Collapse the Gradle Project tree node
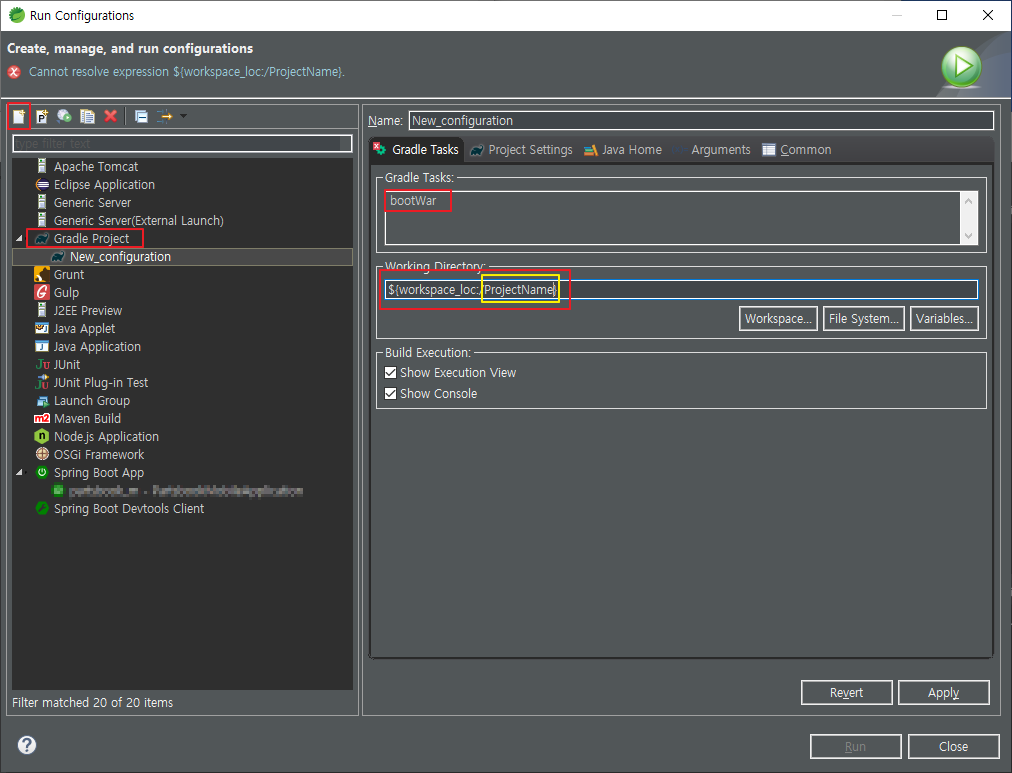Image resolution: width=1012 pixels, height=773 pixels. [19, 239]
